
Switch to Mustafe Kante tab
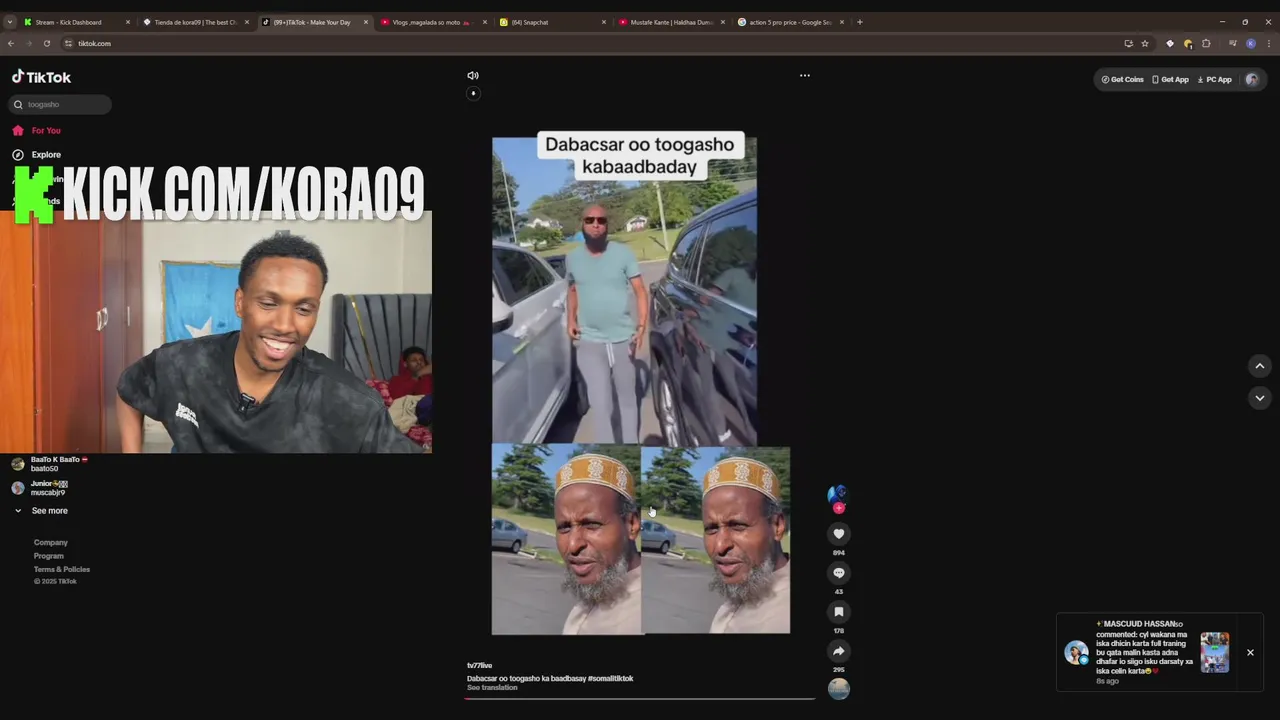click(670, 22)
